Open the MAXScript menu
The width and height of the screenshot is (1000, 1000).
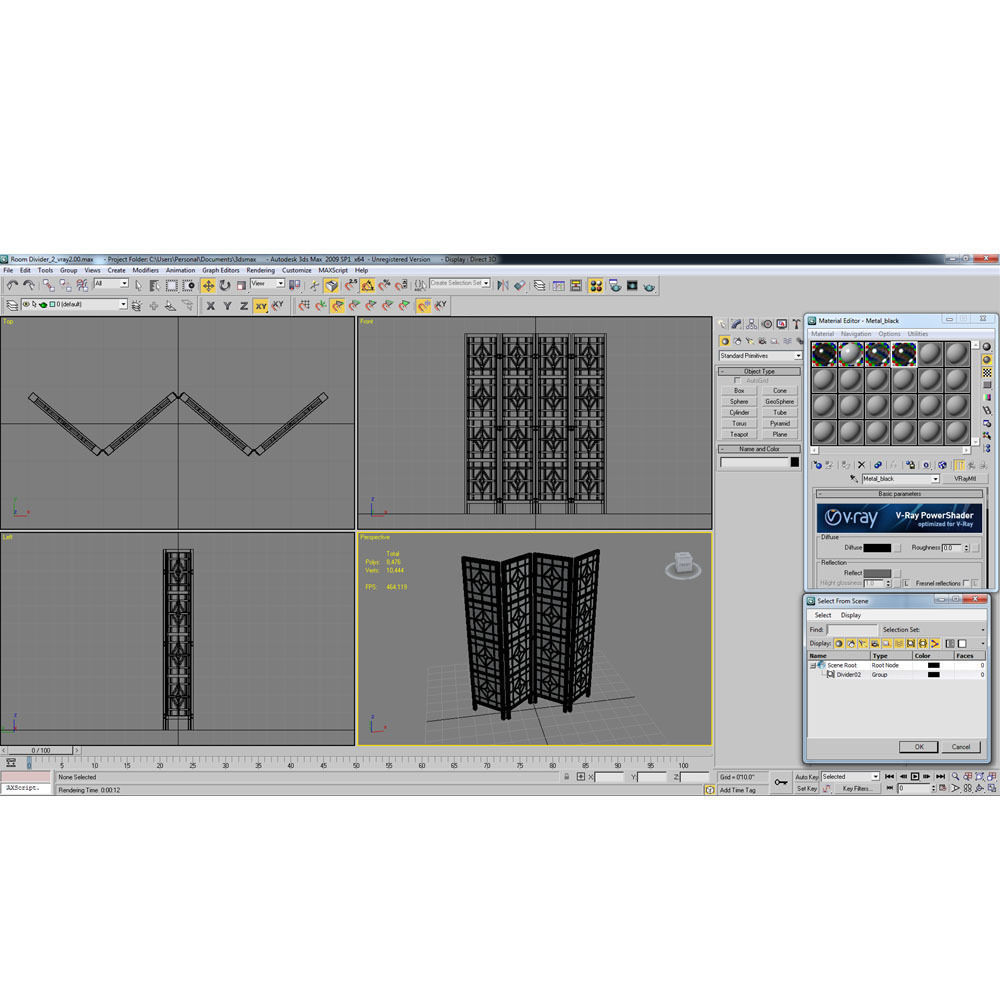click(x=333, y=270)
